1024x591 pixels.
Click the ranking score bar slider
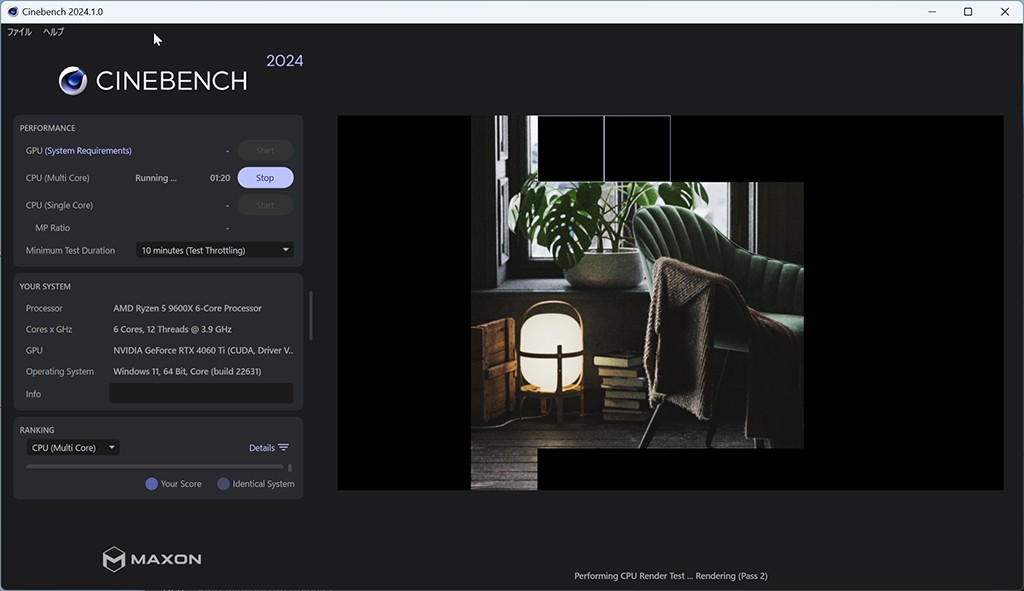(155, 467)
